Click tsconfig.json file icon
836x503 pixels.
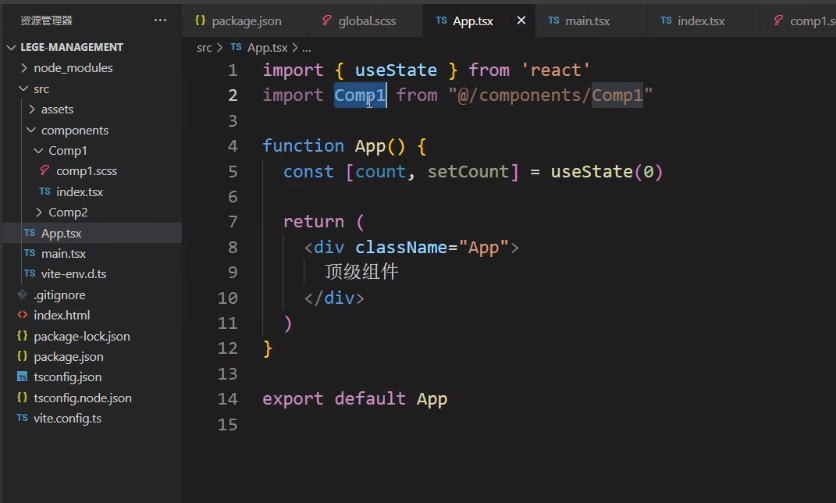pos(22,377)
